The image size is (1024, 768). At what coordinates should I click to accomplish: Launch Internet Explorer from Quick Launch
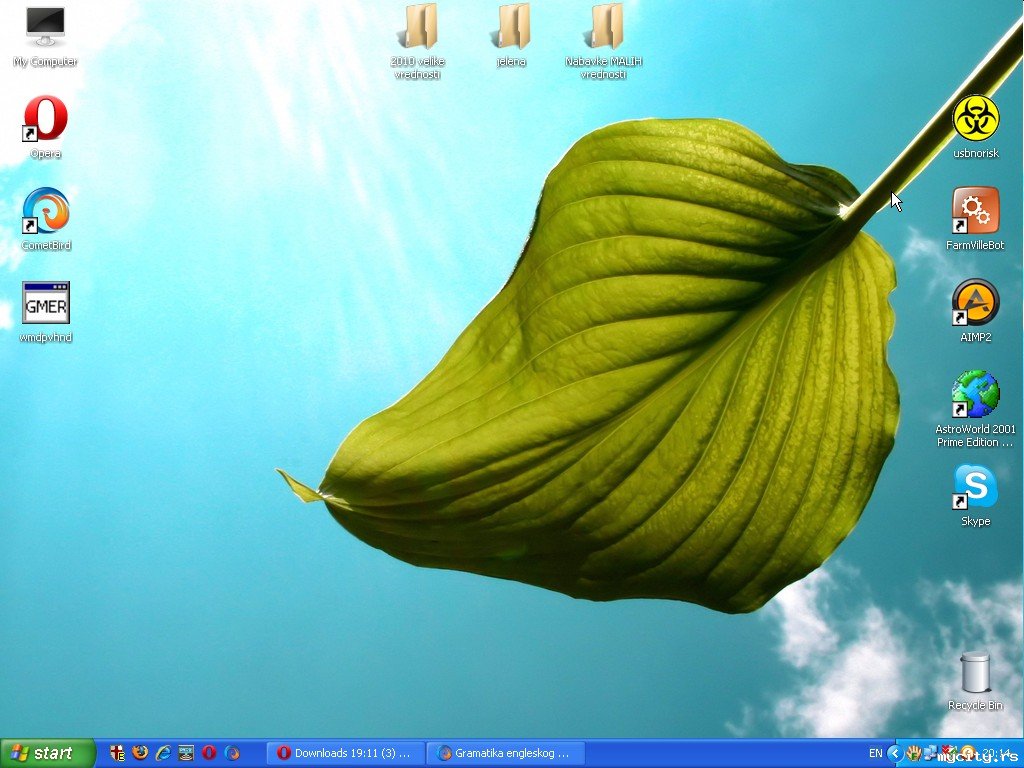(163, 753)
